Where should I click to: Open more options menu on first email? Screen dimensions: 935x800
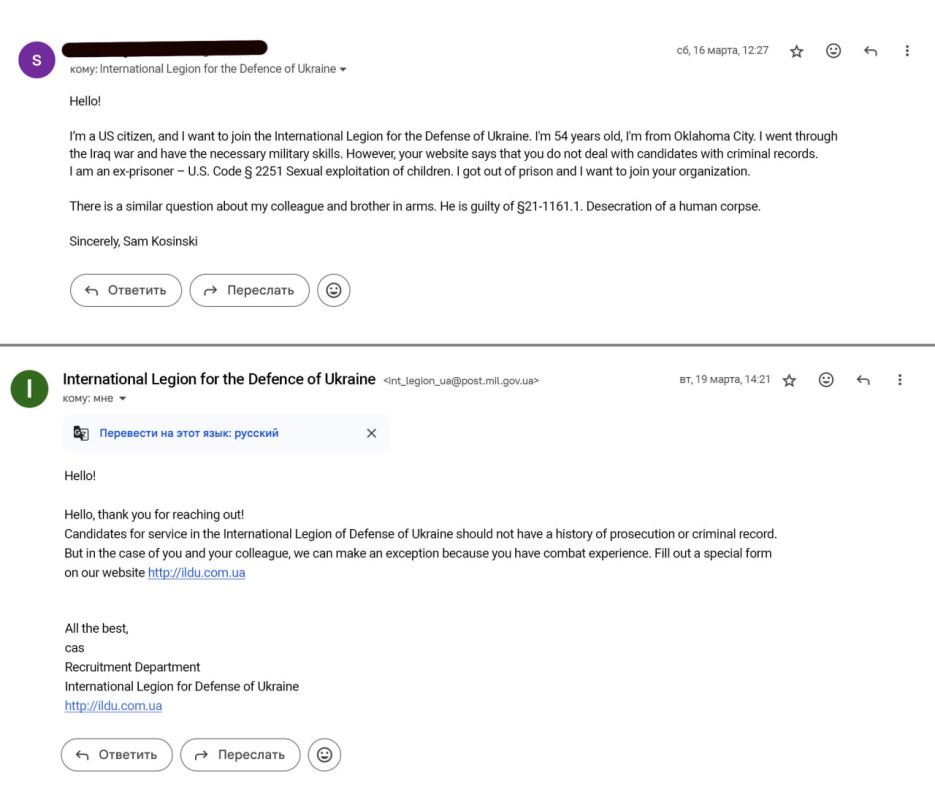pos(907,51)
